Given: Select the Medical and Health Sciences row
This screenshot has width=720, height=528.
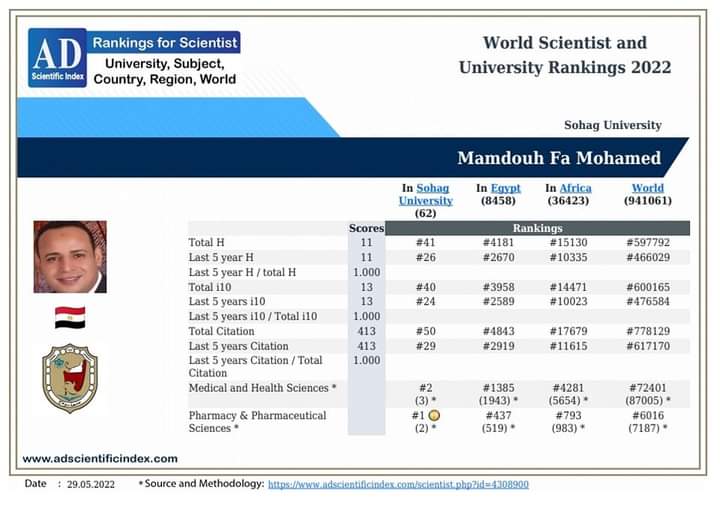Looking at the screenshot, I should [262, 387].
